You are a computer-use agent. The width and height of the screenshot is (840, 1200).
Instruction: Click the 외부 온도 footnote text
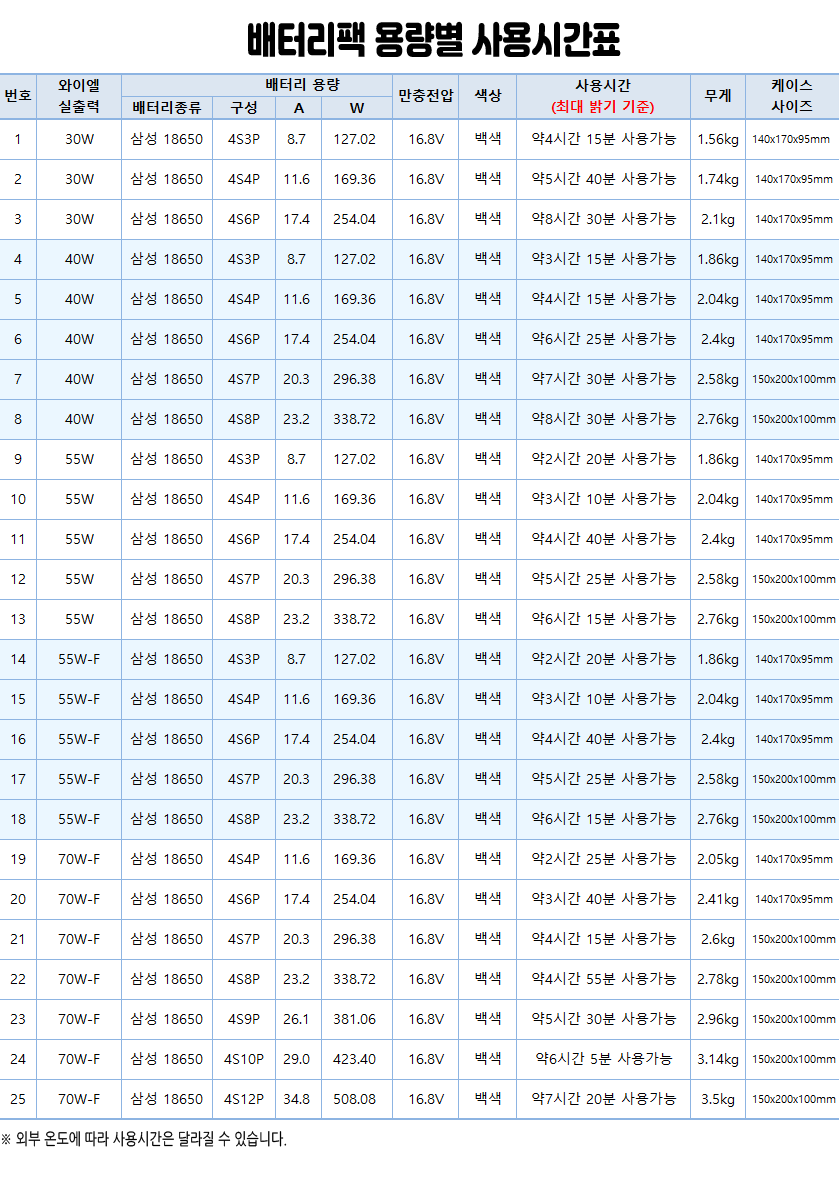[x=143, y=1139]
